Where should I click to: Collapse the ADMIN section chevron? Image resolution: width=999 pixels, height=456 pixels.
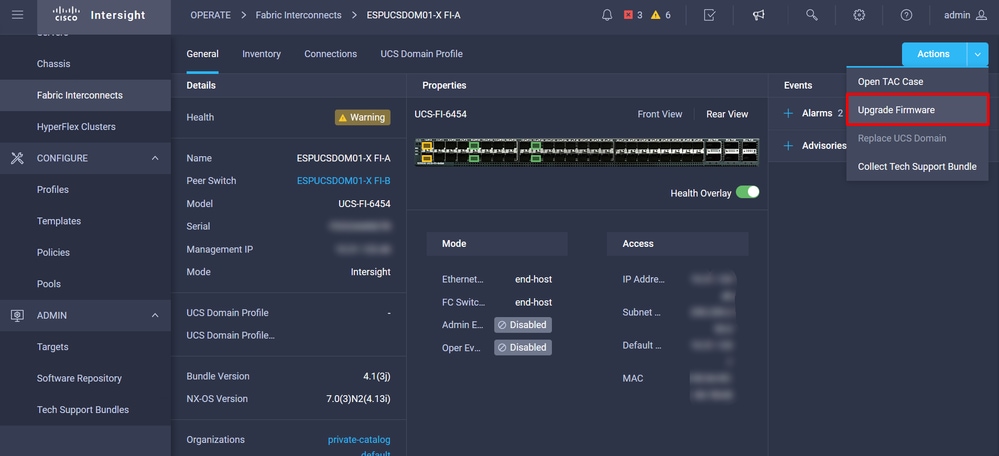point(155,315)
